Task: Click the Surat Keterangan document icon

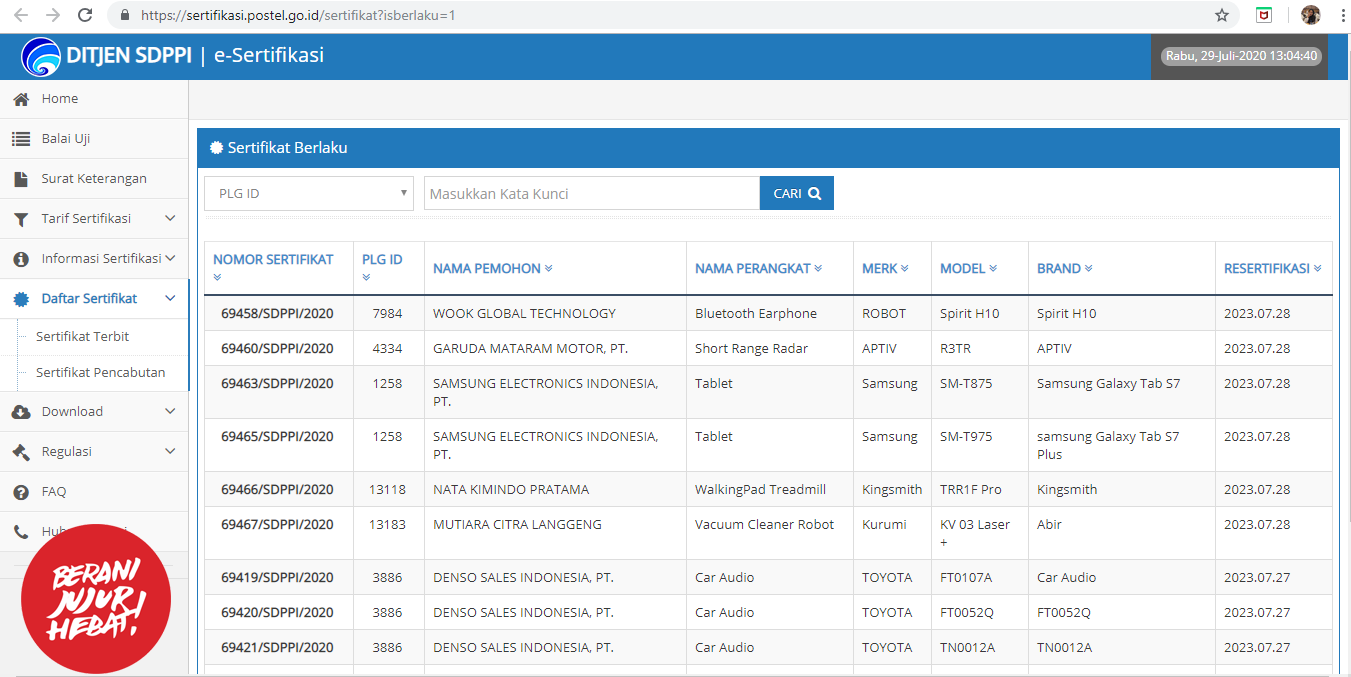Action: 21,179
